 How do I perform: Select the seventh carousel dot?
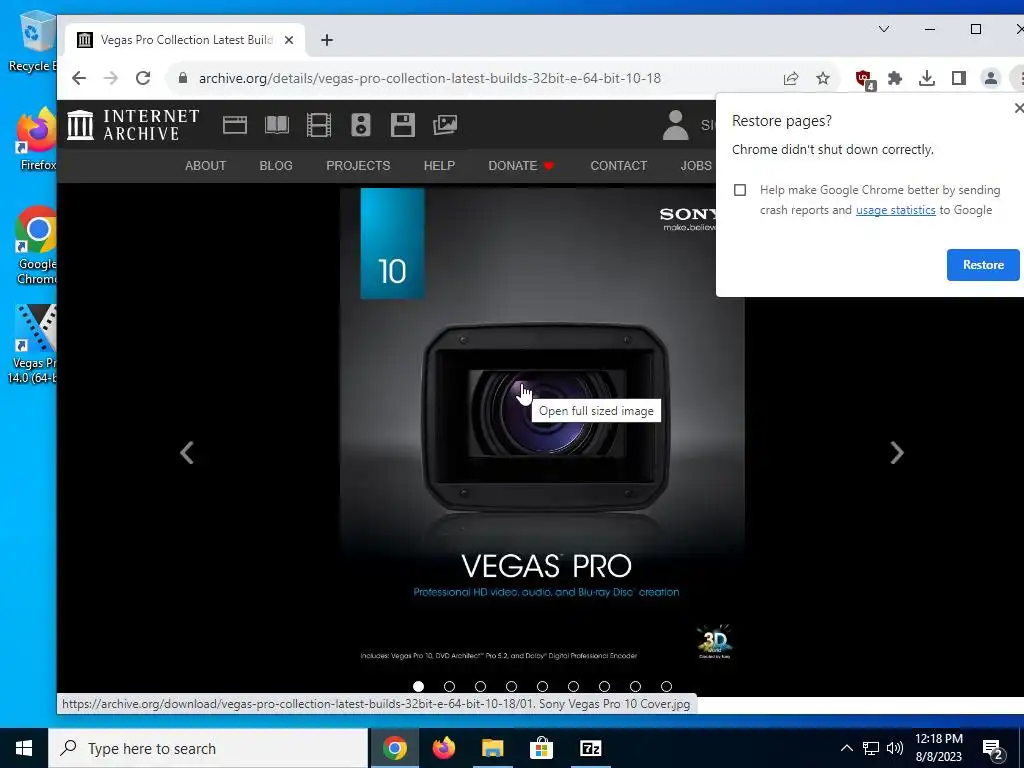pyautogui.click(x=604, y=686)
